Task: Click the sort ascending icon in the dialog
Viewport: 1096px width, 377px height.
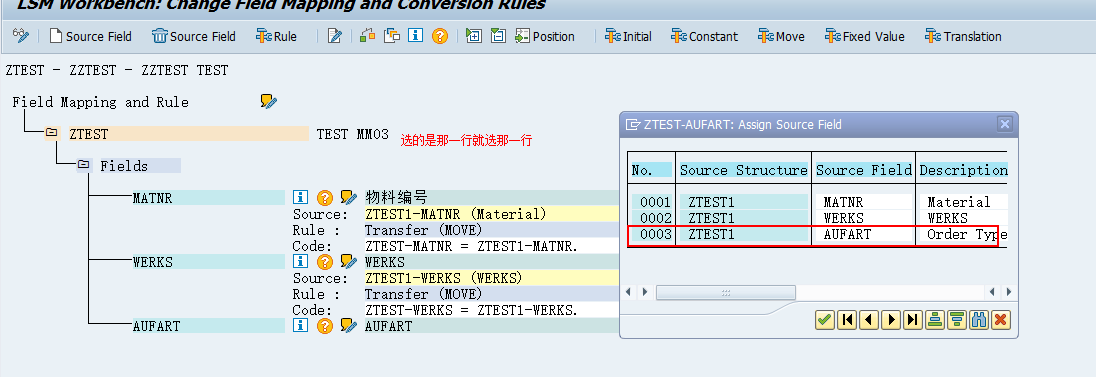Action: 935,320
